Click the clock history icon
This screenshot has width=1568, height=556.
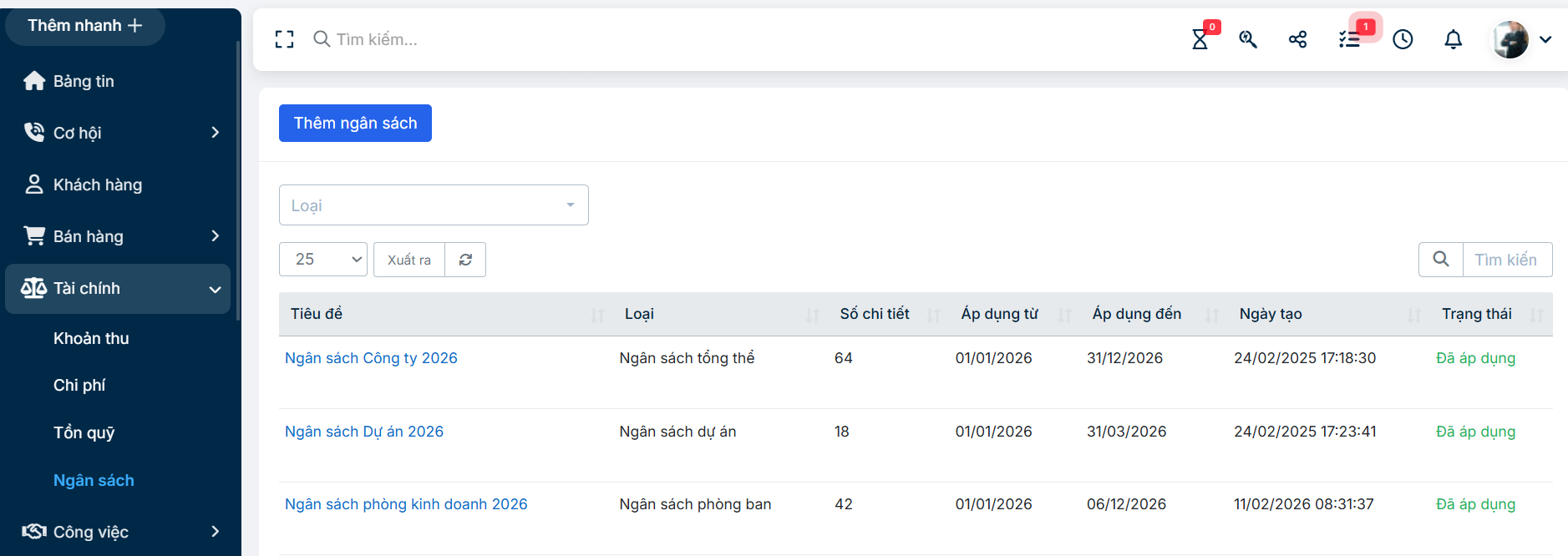[1403, 39]
